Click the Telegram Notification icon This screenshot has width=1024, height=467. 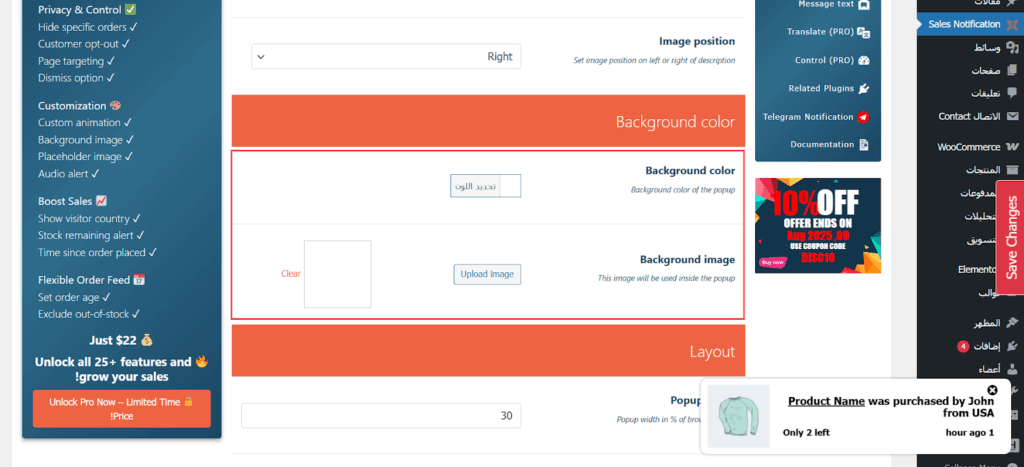(x=863, y=117)
